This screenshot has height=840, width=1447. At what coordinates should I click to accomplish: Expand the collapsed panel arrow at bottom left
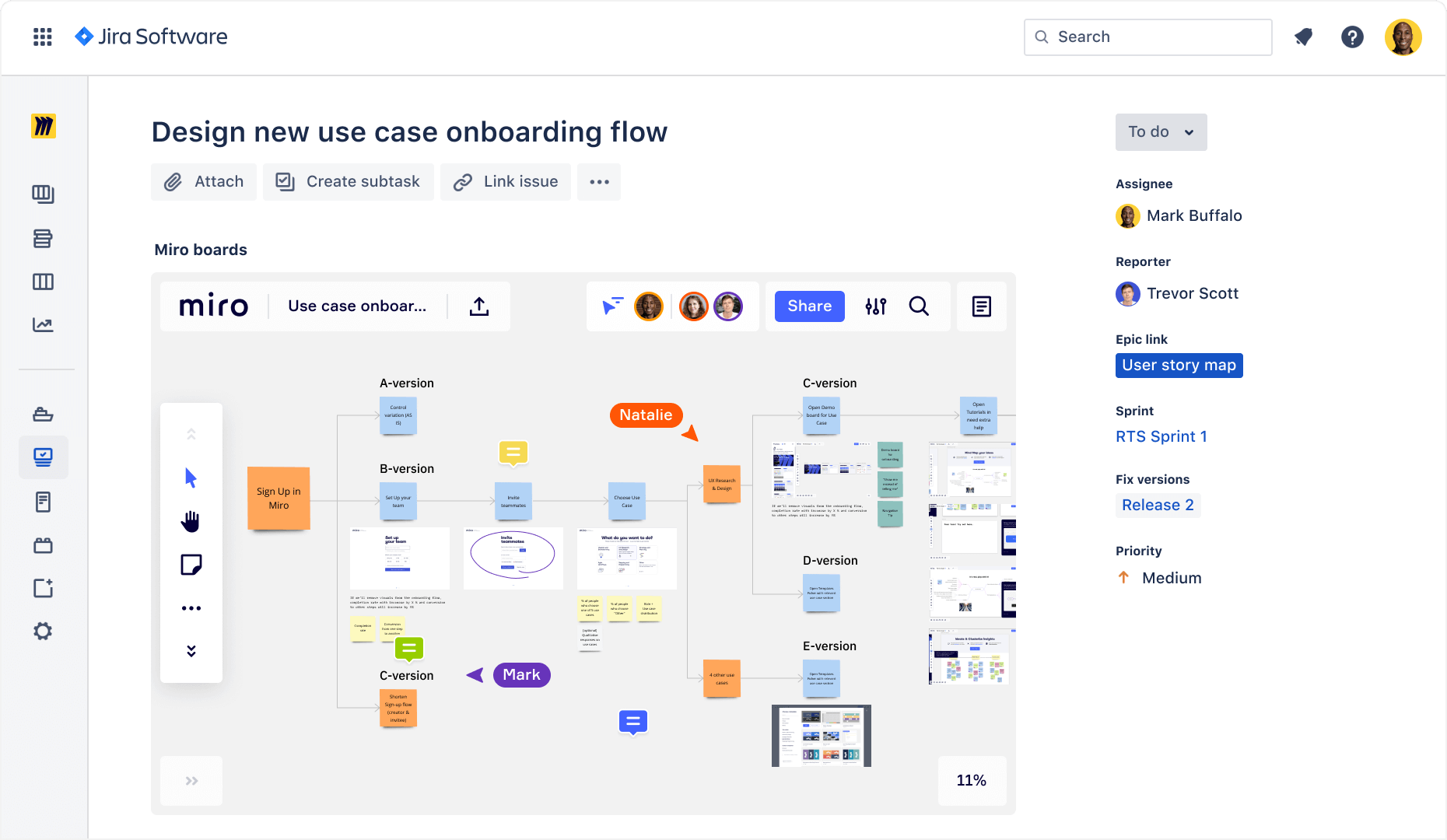click(x=191, y=780)
